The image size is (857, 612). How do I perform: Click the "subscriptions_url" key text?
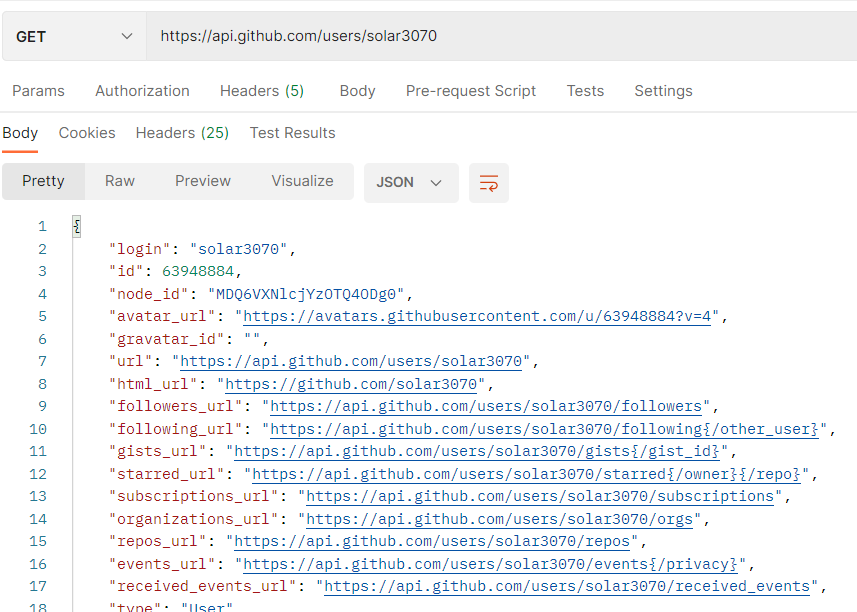point(193,496)
